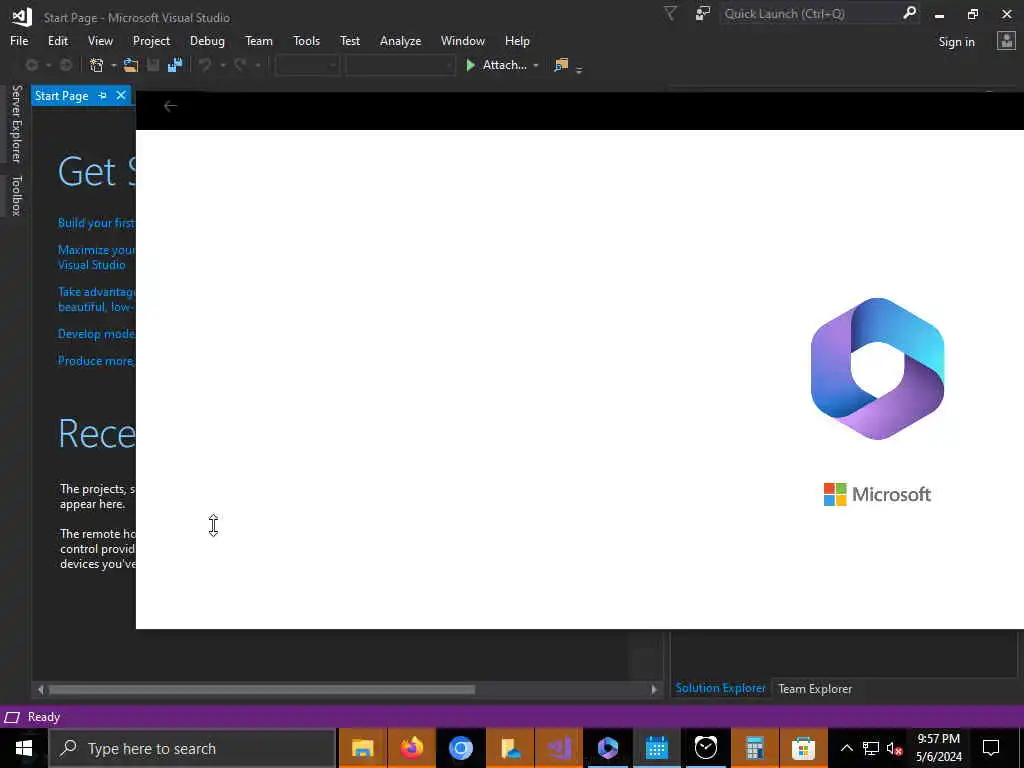The image size is (1024, 768).
Task: Switch to Microsoft 365 taskbar icon
Action: [x=607, y=748]
